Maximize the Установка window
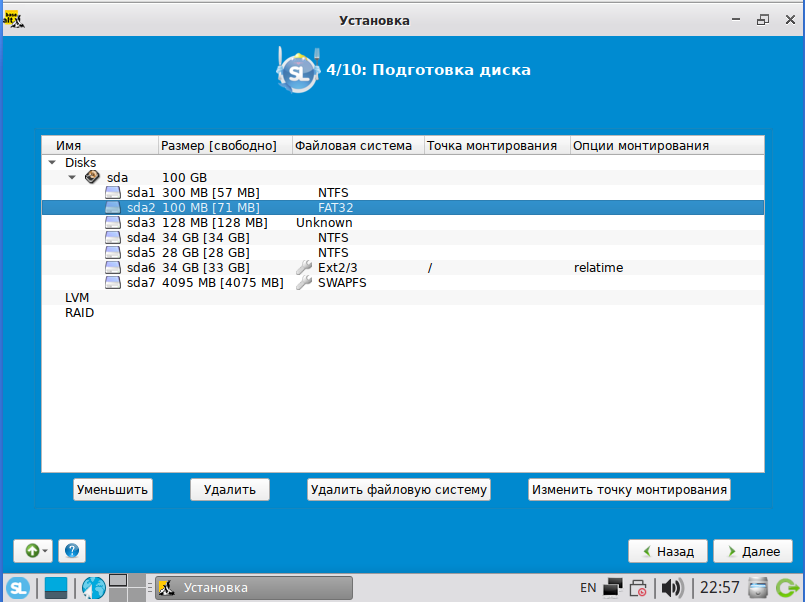Image resolution: width=805 pixels, height=602 pixels. tap(763, 20)
